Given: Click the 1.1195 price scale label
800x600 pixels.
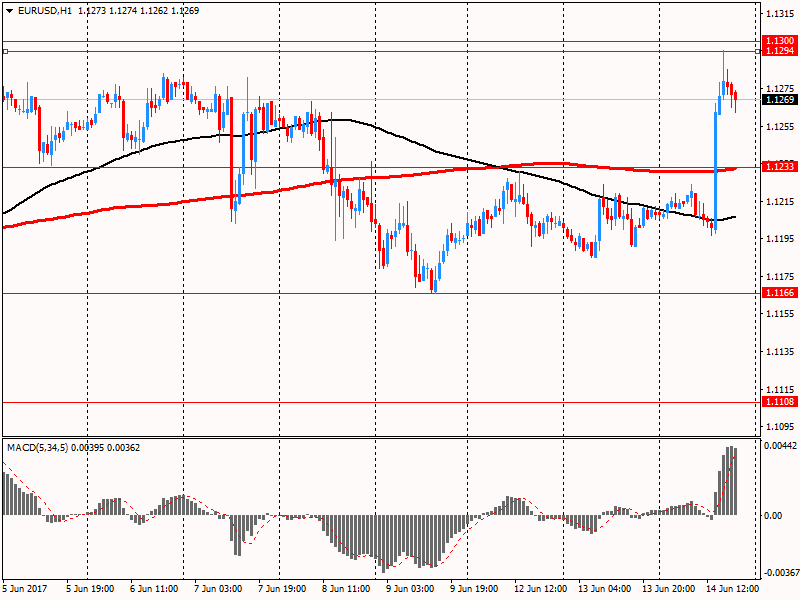Looking at the screenshot, I should tap(780, 239).
